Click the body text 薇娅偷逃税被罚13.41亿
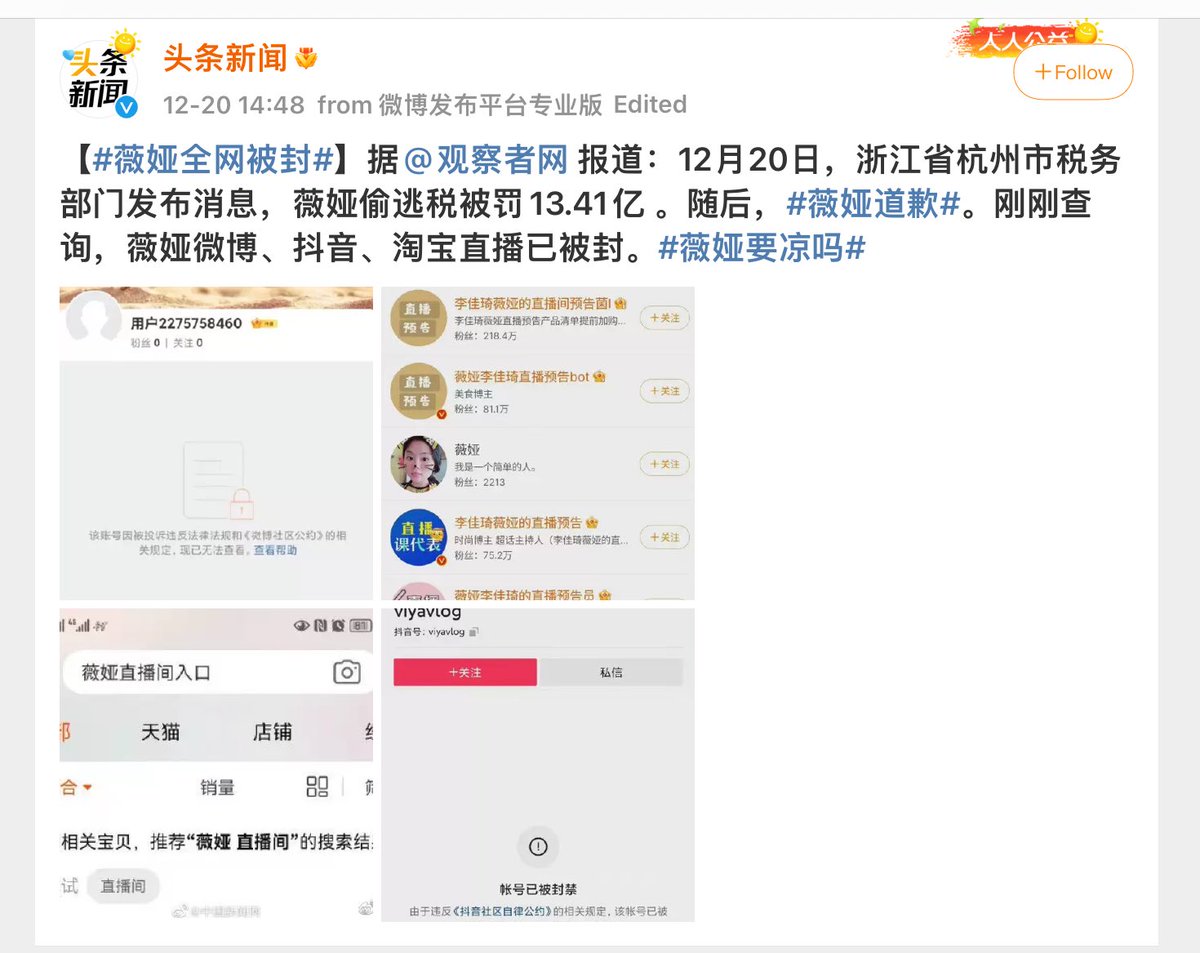Viewport: 1200px width, 953px height. click(x=469, y=204)
